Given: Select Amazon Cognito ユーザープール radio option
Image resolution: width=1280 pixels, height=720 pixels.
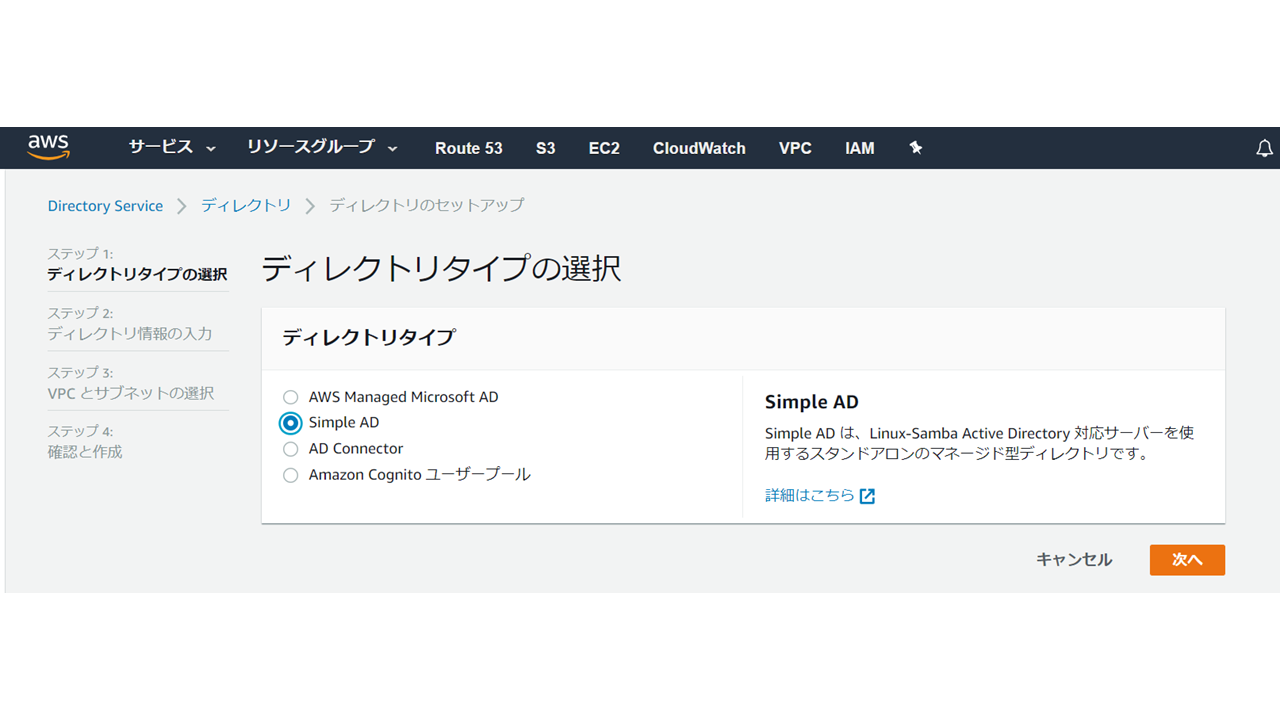Looking at the screenshot, I should click(290, 475).
